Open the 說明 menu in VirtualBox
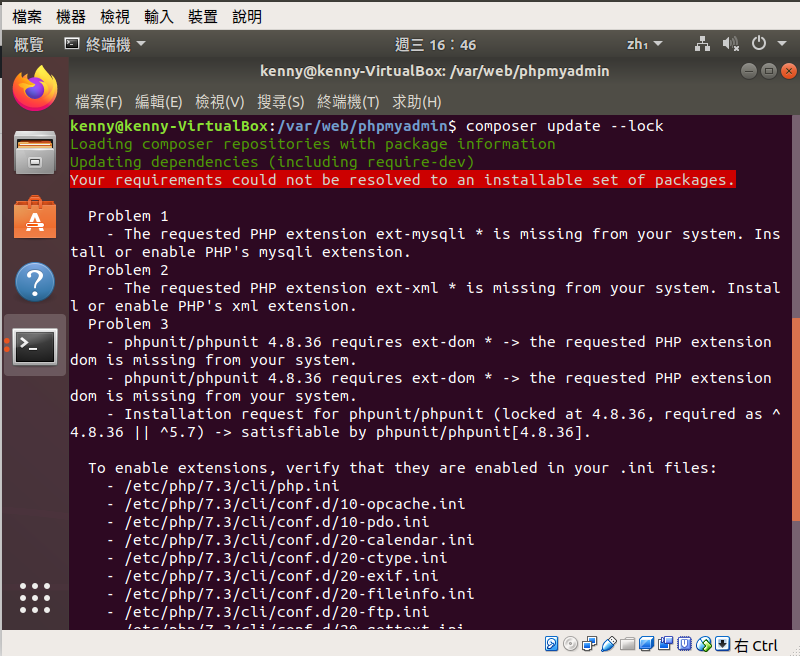 point(247,17)
